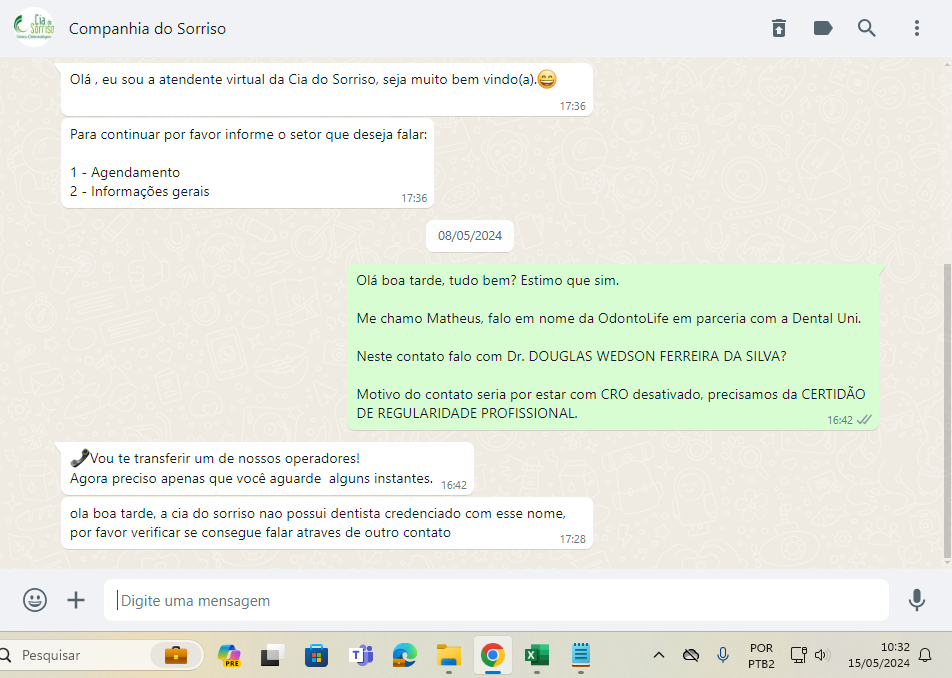Click the blue microphone tray icon
The height and width of the screenshot is (678, 952).
pyautogui.click(x=722, y=654)
